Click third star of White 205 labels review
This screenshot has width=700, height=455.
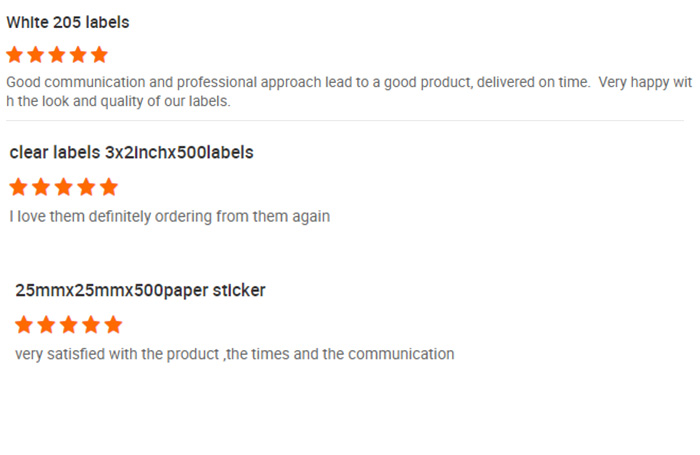[x=57, y=55]
